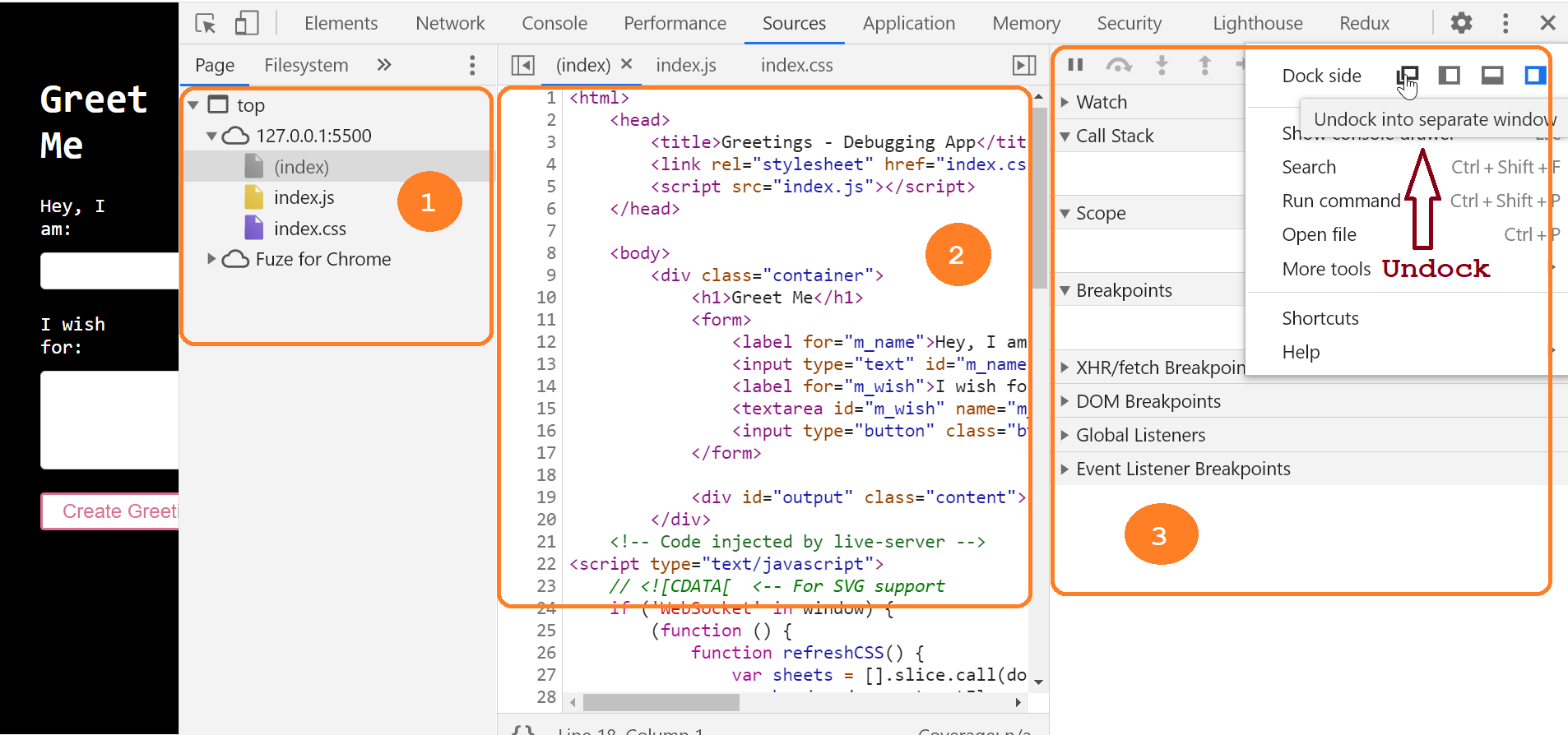This screenshot has height=735, width=1568.
Task: Click the step out arrow icon
Action: point(1204,65)
